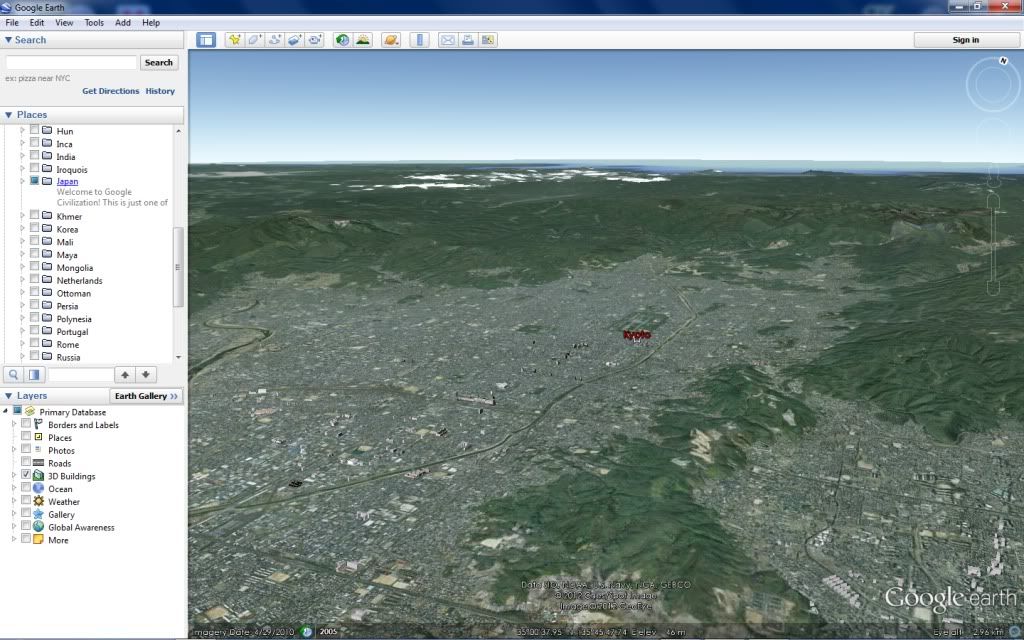Enable the Photos layer checkbox
The width and height of the screenshot is (1024, 640).
pyautogui.click(x=25, y=449)
